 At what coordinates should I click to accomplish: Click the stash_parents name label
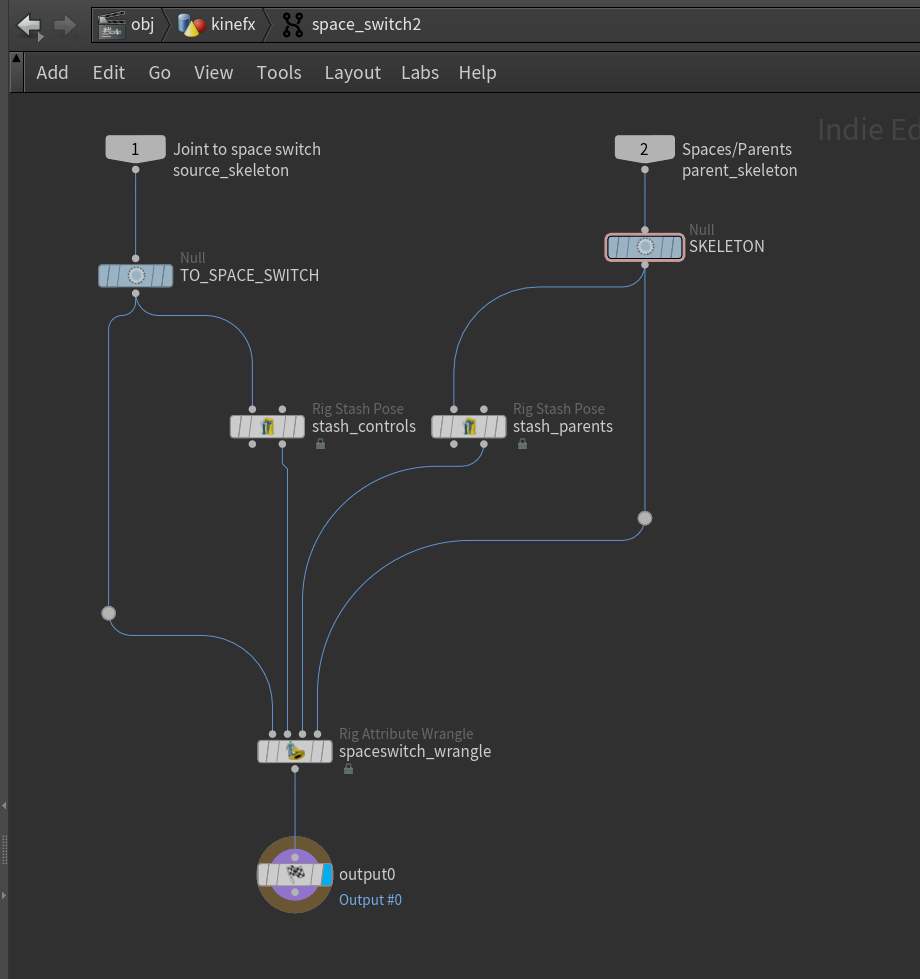point(563,426)
